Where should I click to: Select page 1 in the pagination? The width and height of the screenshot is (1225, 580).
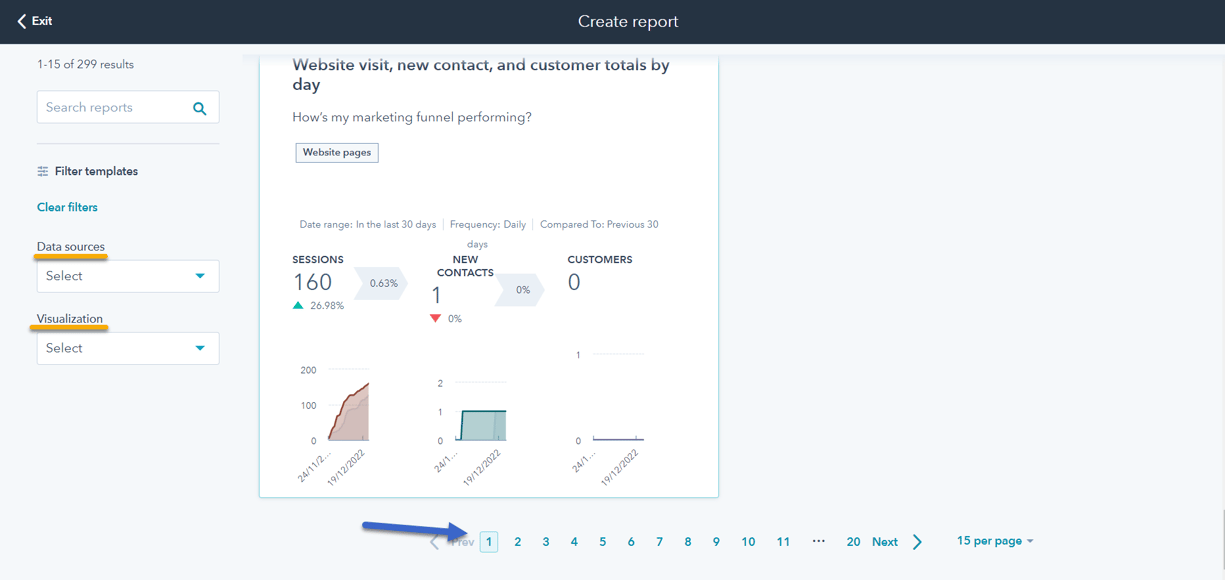[489, 541]
